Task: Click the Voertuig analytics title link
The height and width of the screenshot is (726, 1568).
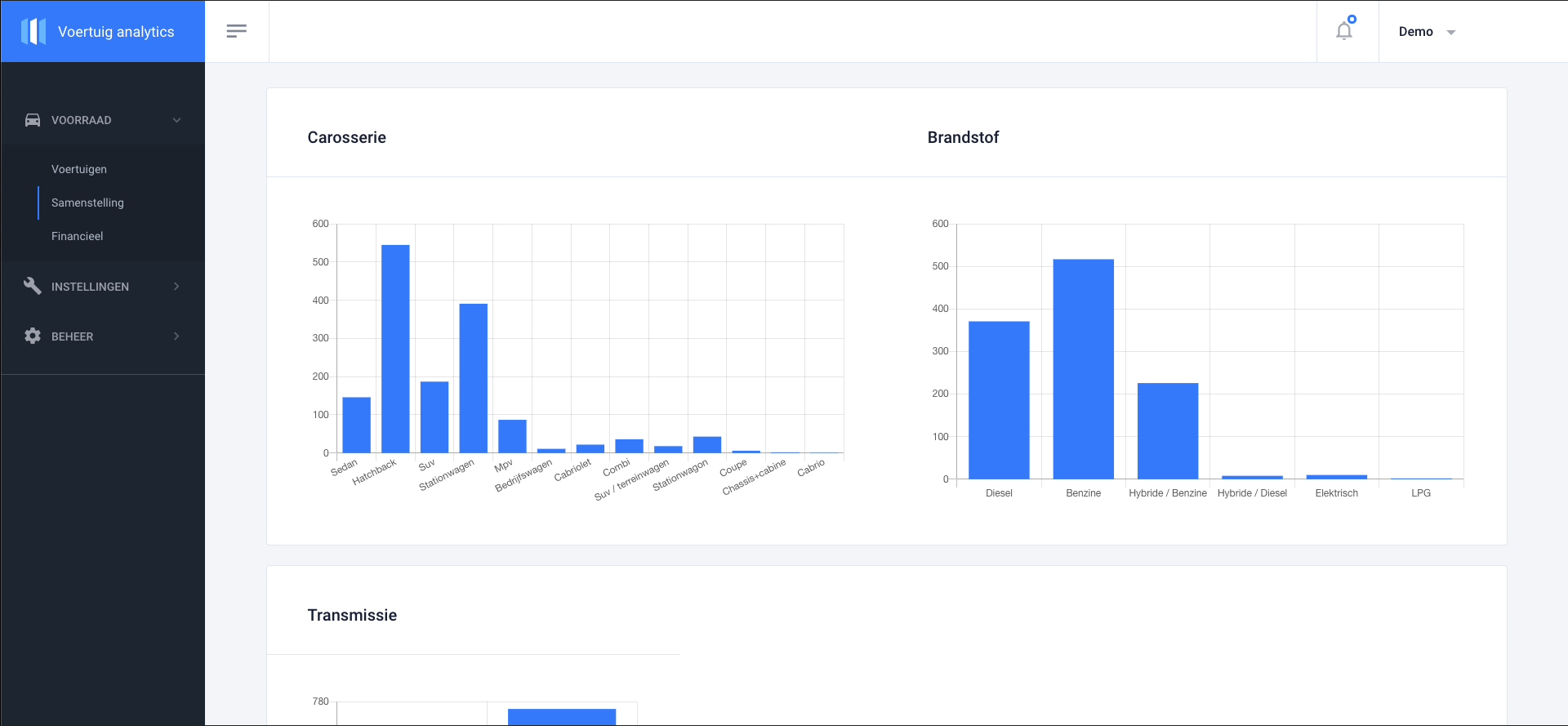Action: (116, 32)
